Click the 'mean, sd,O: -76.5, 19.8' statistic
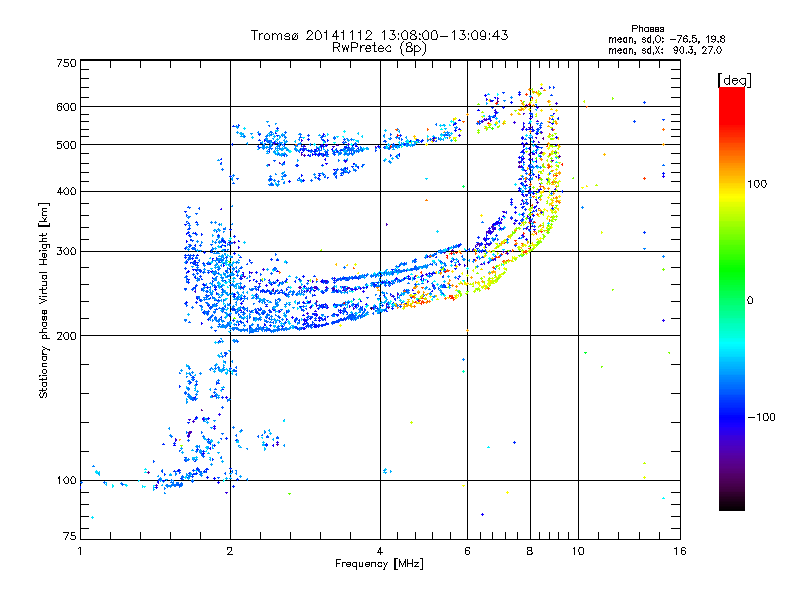Image resolution: width=800 pixels, height=600 pixels. [666, 40]
